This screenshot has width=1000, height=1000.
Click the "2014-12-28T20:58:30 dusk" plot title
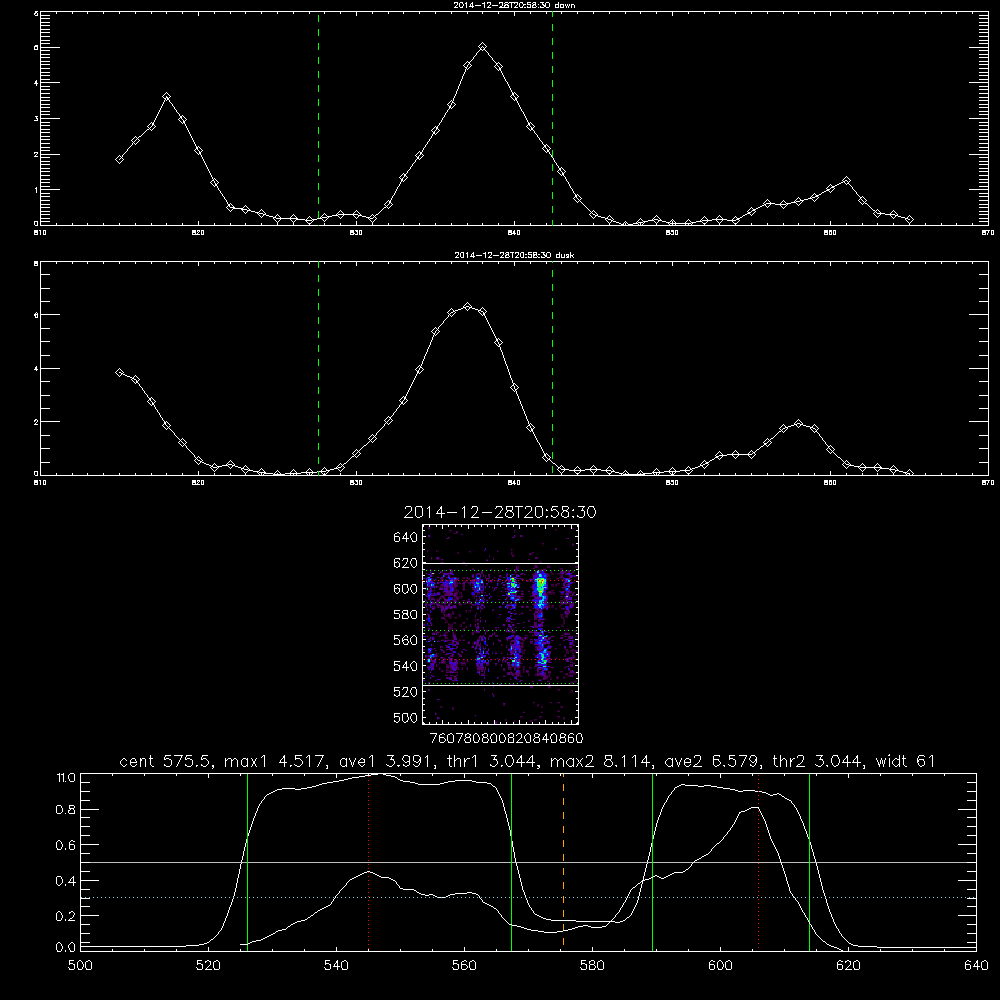[514, 255]
